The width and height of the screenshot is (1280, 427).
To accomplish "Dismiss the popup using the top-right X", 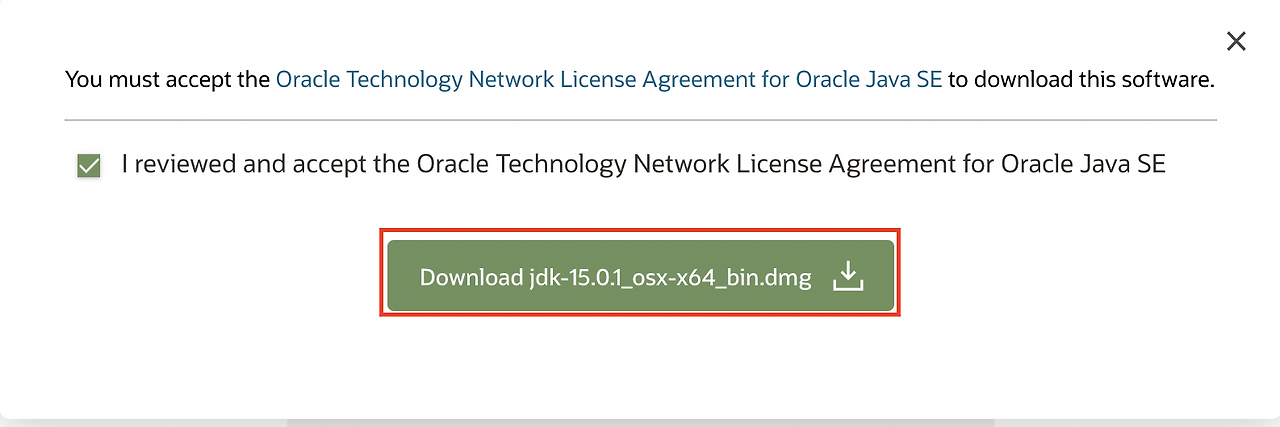I will tap(1236, 41).
